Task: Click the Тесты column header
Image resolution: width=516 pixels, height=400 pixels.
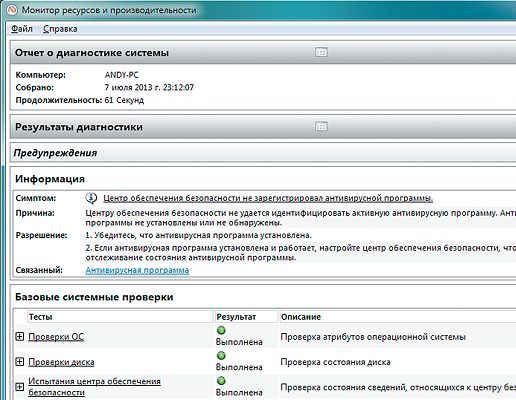Action: pos(120,317)
